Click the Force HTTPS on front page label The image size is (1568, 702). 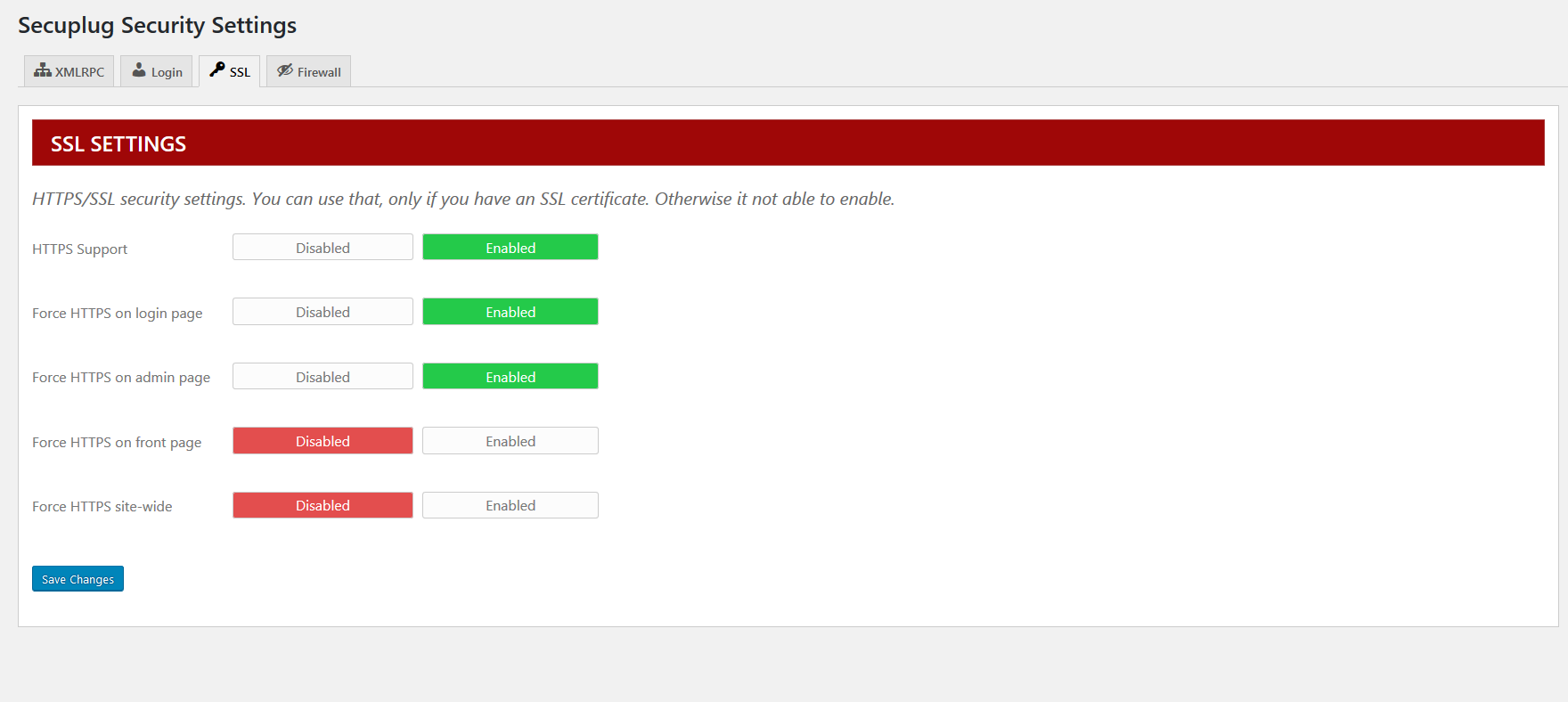pyautogui.click(x=117, y=443)
